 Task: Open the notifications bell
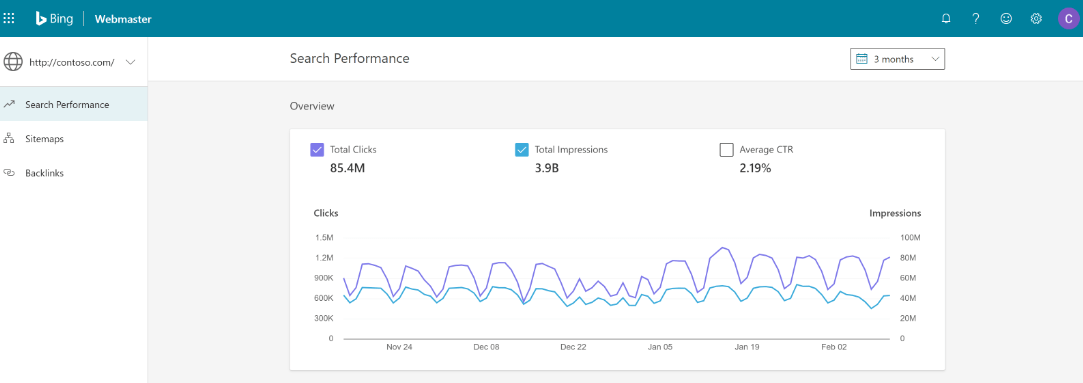tap(946, 19)
